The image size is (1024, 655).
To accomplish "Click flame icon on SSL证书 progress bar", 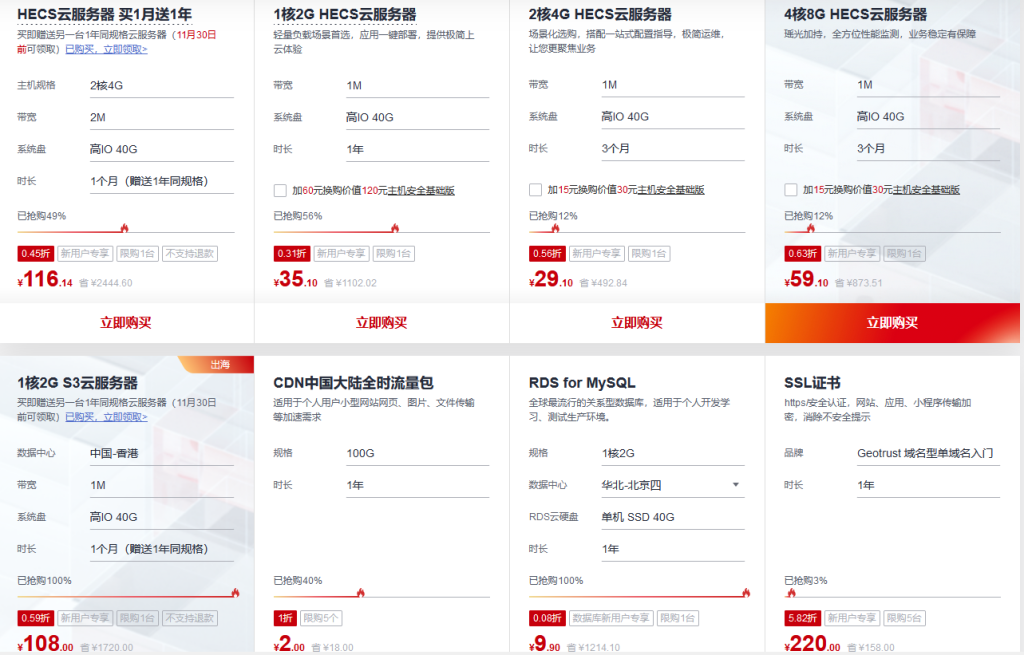I will [791, 592].
